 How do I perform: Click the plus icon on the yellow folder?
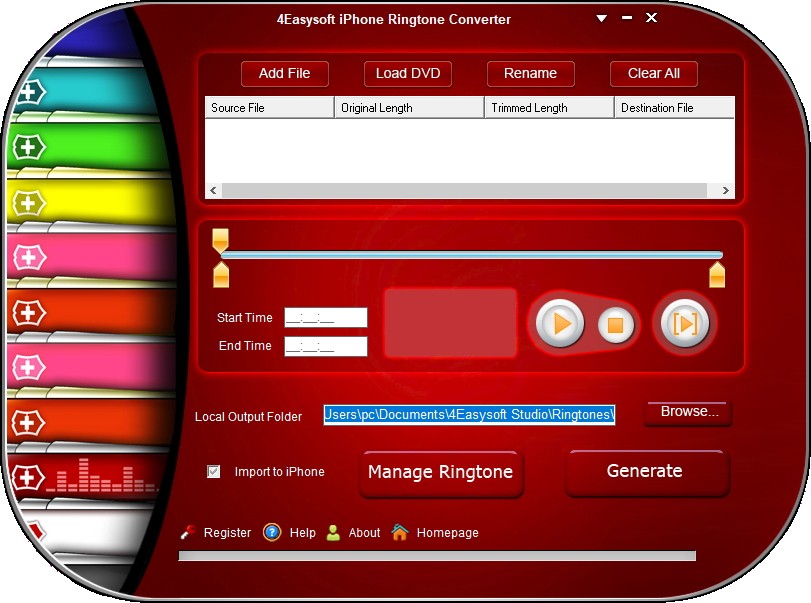[x=29, y=203]
